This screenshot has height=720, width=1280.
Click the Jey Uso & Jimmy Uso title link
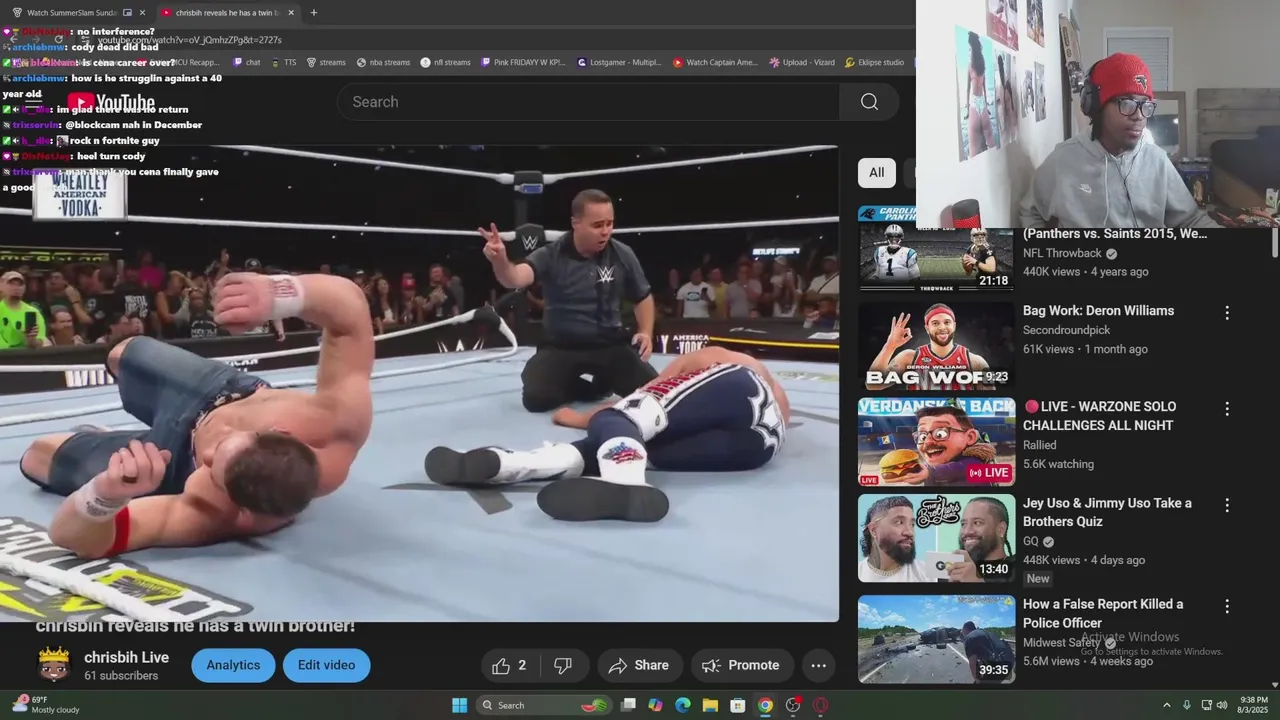[x=1107, y=512]
